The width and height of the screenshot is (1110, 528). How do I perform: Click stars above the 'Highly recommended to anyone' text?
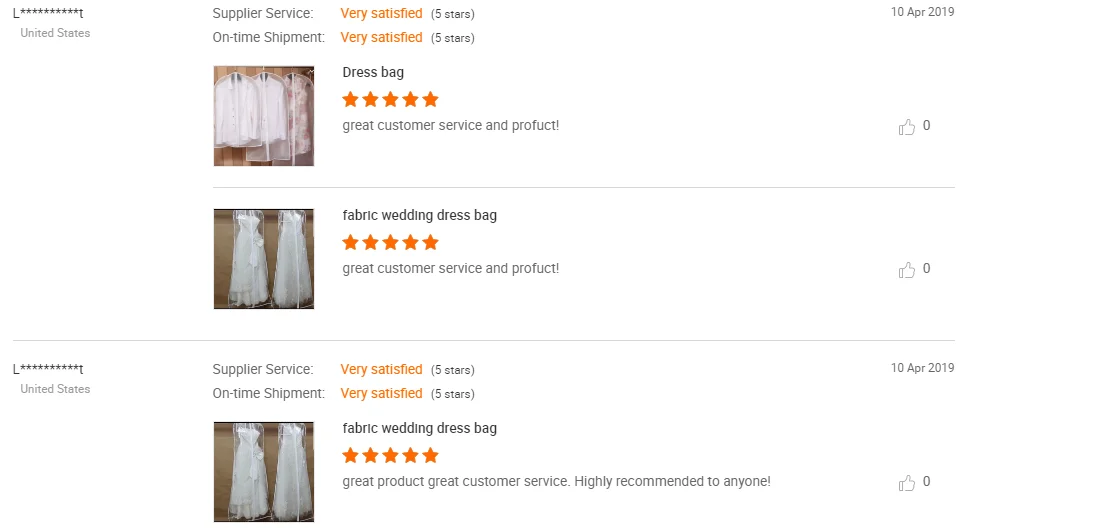[390, 456]
